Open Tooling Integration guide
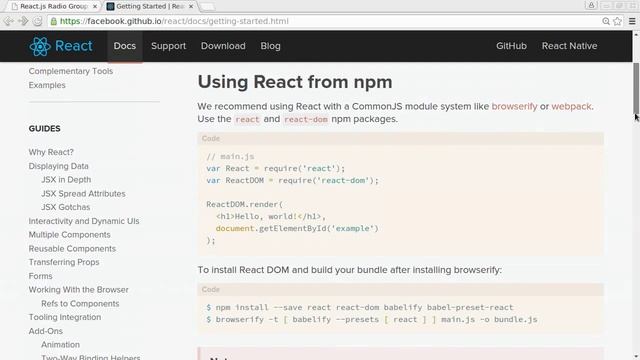Viewport: 640px width, 360px height. click(x=64, y=317)
